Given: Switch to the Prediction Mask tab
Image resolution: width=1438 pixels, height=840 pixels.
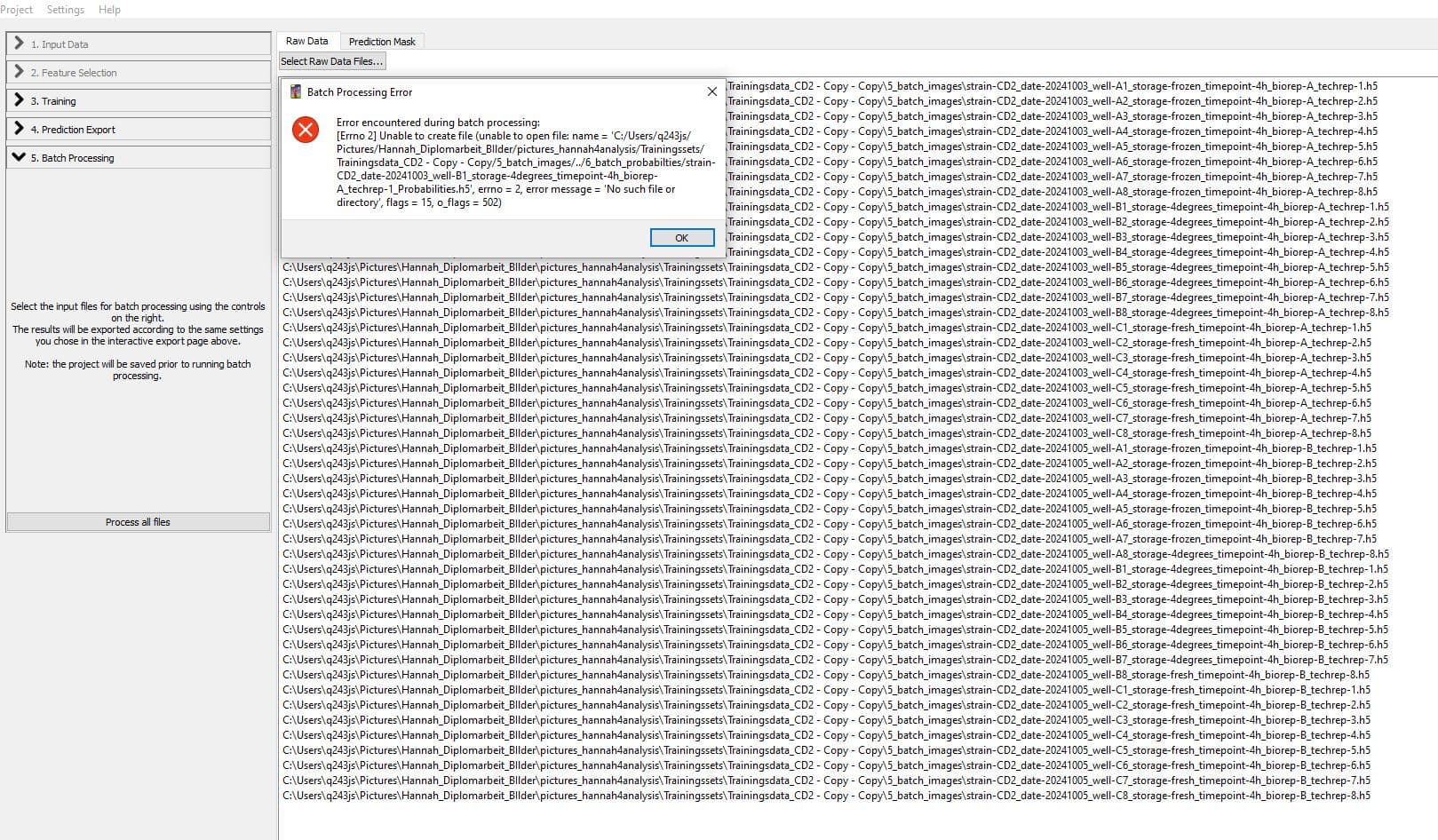Looking at the screenshot, I should point(382,41).
